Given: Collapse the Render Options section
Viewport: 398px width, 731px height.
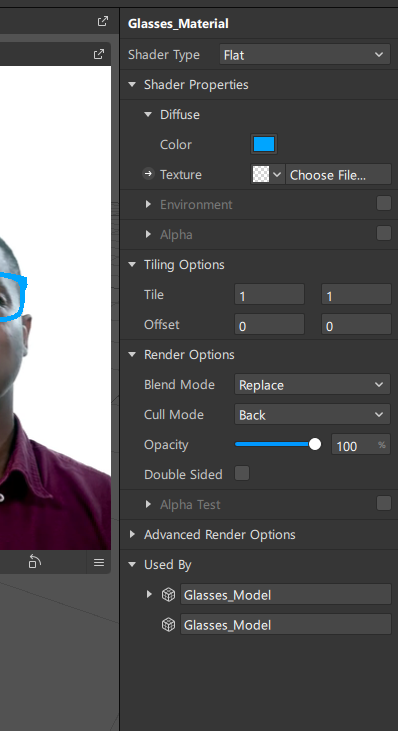Looking at the screenshot, I should (132, 355).
